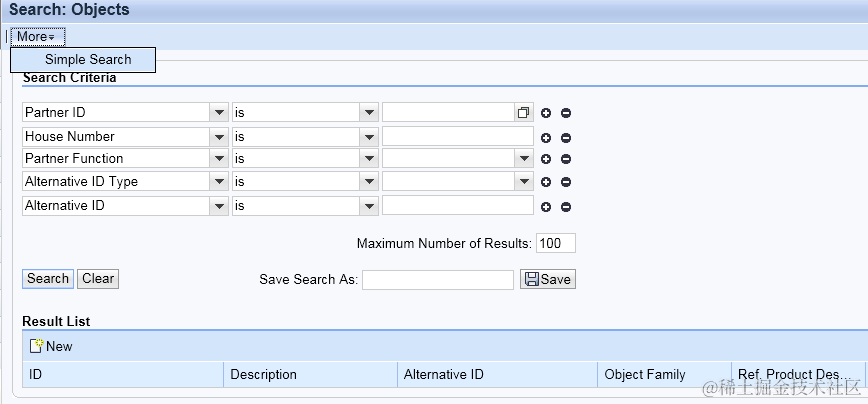Click the Ref. Product Des... column header
The width and height of the screenshot is (868, 404).
798,375
